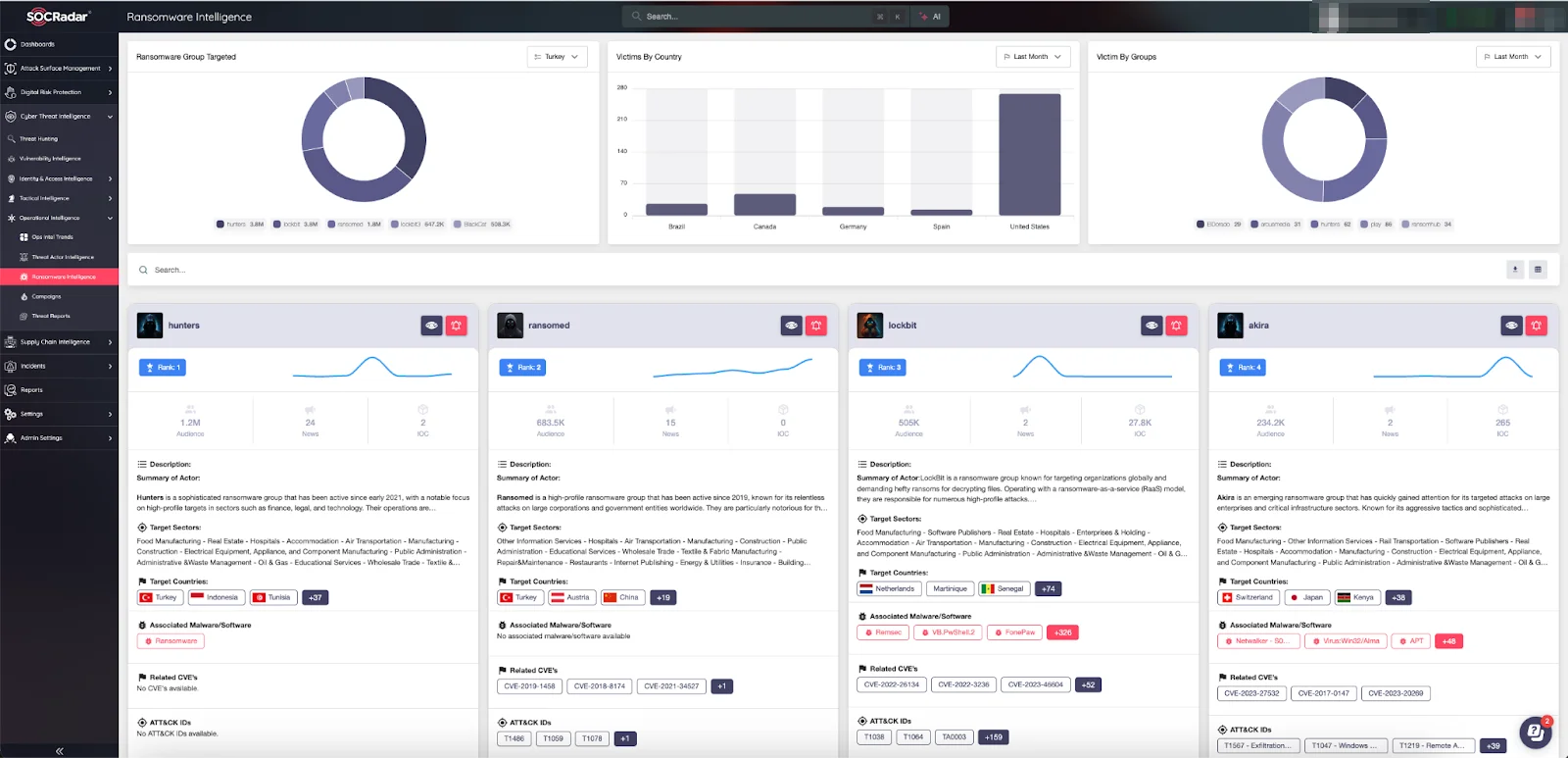Collapse Operational Intelligence submenu
The height and width of the screenshot is (758, 1568).
59,218
